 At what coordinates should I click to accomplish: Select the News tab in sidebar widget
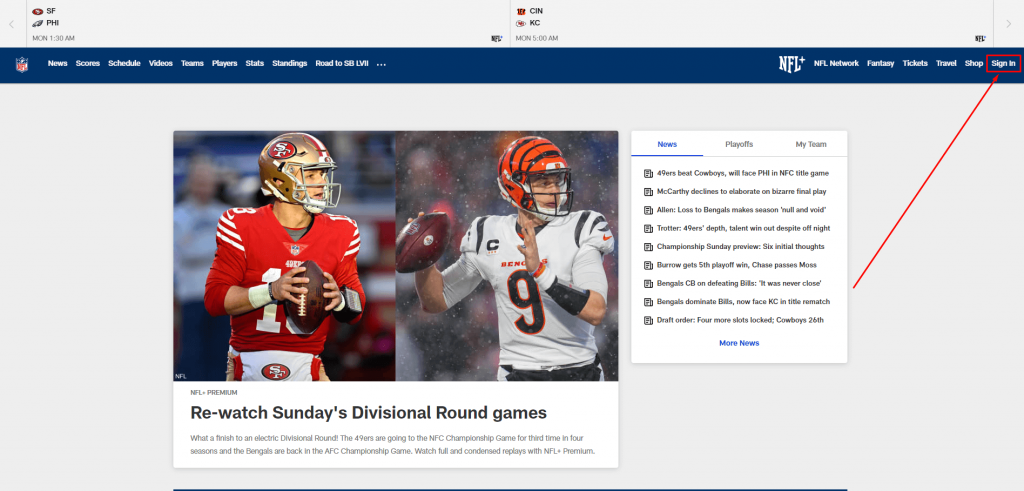click(667, 144)
